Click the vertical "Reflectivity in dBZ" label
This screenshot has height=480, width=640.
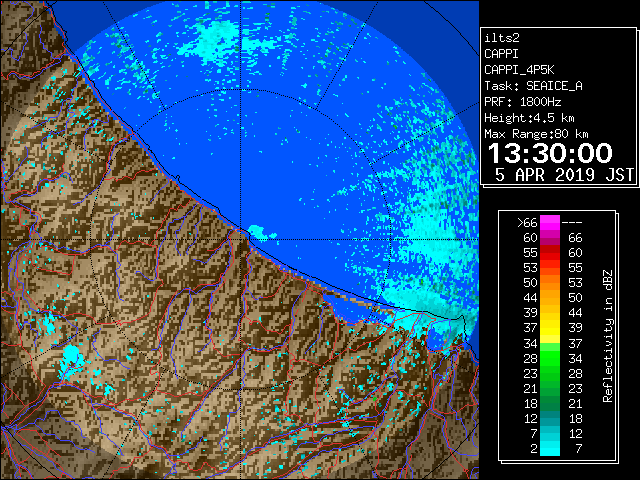click(x=607, y=336)
